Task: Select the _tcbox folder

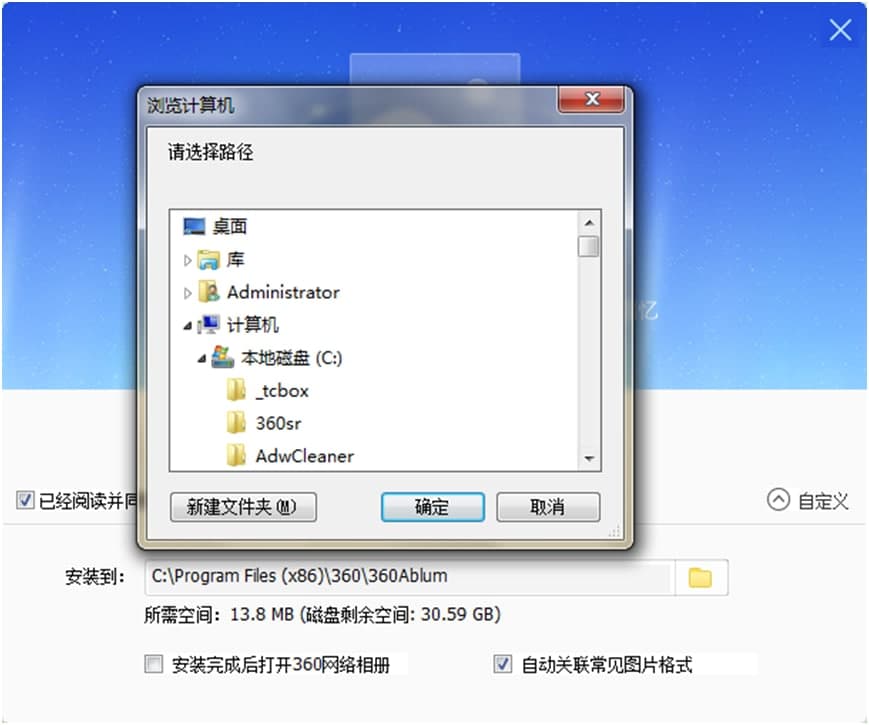Action: (268, 390)
